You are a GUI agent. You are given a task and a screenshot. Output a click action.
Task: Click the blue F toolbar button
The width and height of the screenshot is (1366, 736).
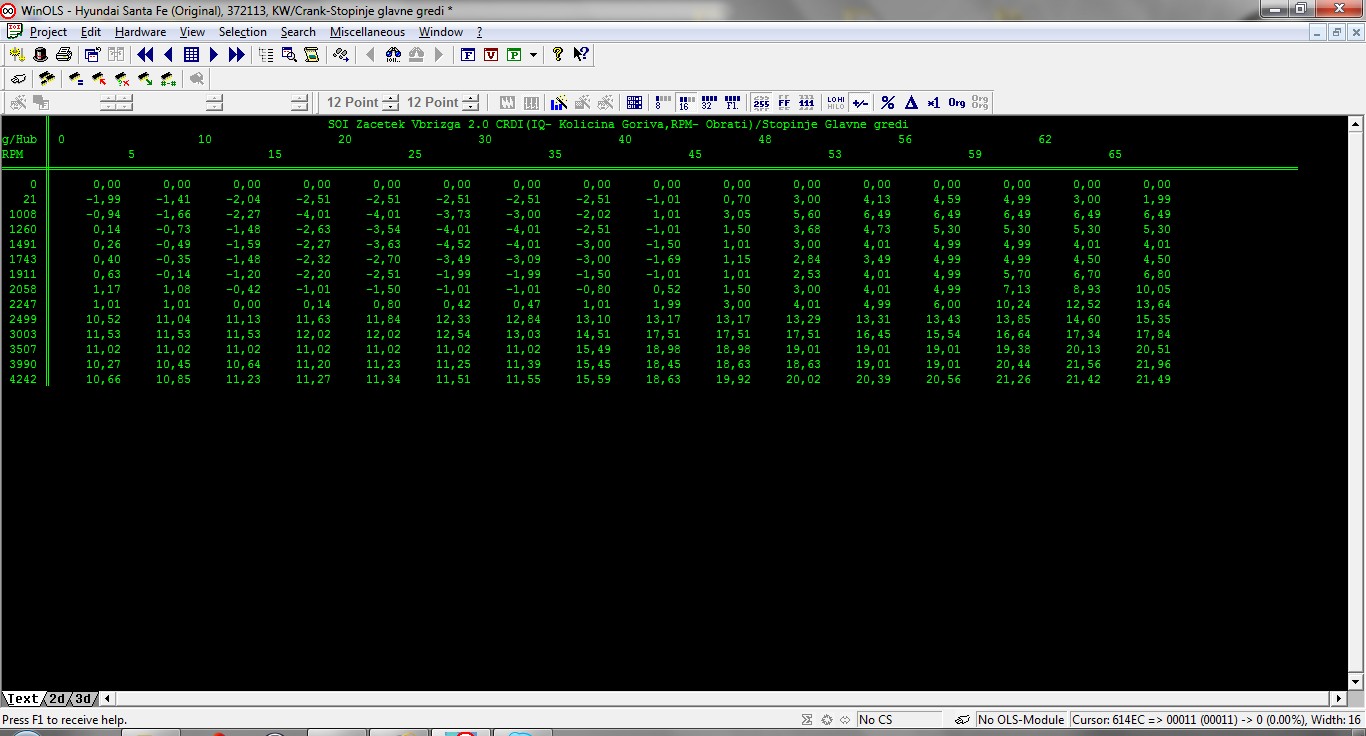tap(467, 55)
